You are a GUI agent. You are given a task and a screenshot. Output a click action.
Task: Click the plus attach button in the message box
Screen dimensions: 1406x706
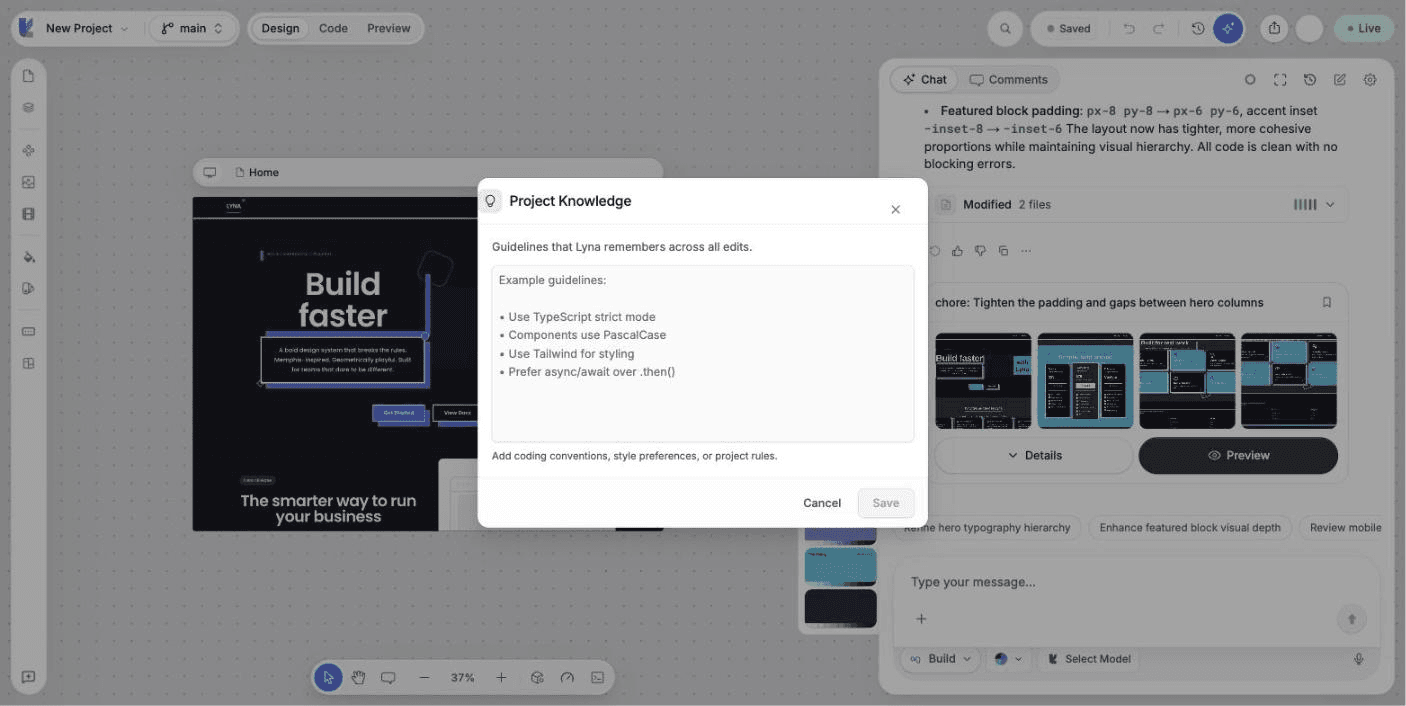921,619
